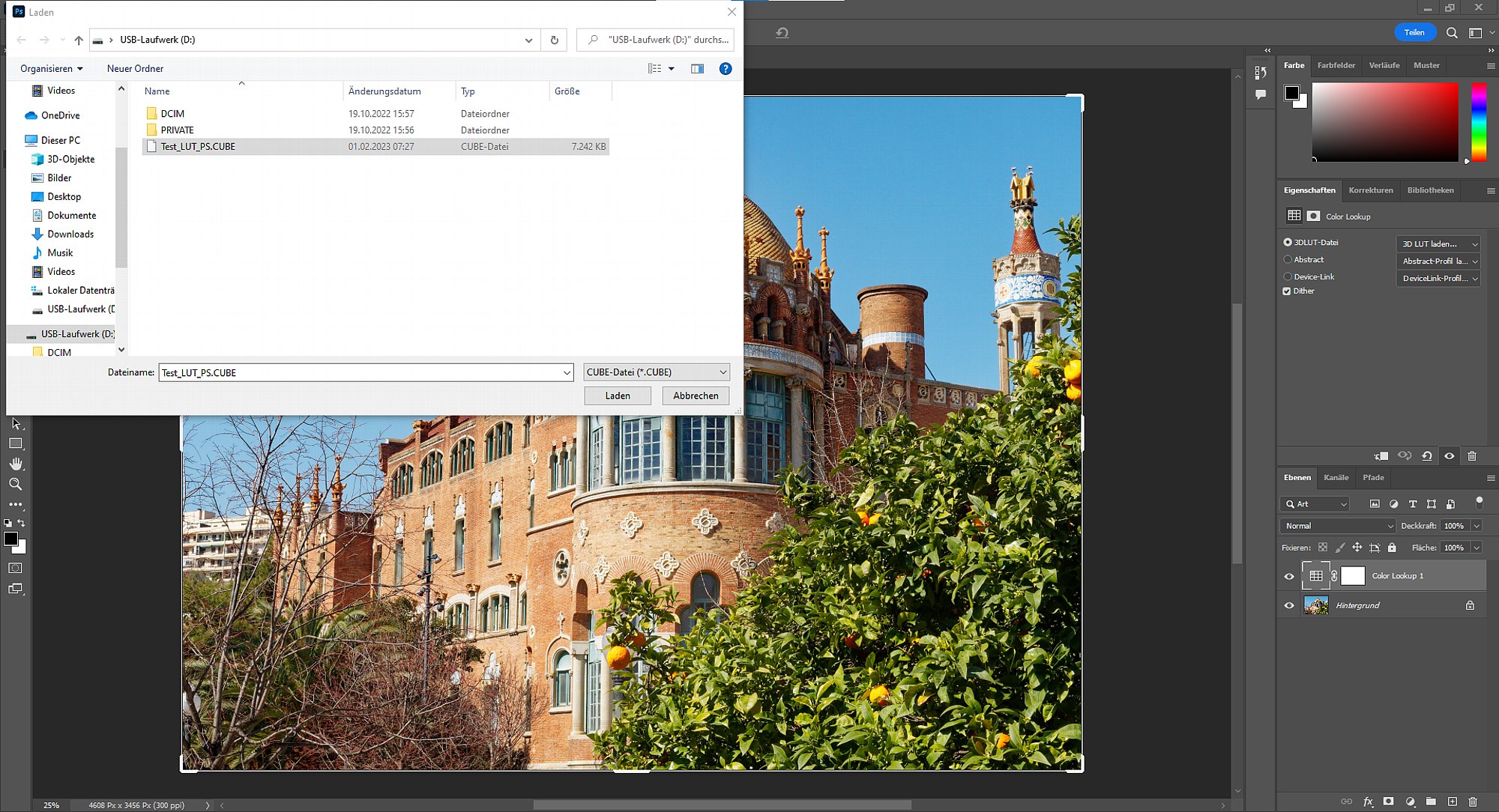Delete layer trash icon in Ebenen panel
1499x812 pixels.
(1473, 802)
